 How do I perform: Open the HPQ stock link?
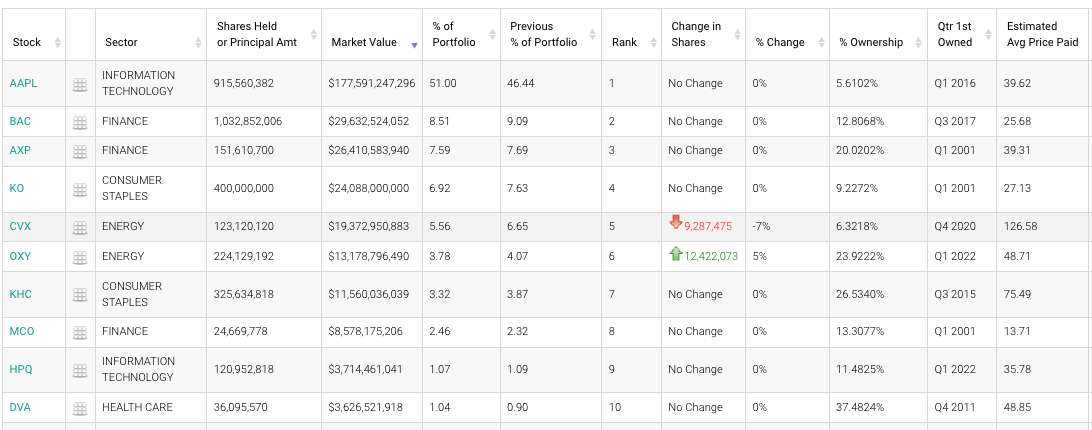click(x=21, y=369)
